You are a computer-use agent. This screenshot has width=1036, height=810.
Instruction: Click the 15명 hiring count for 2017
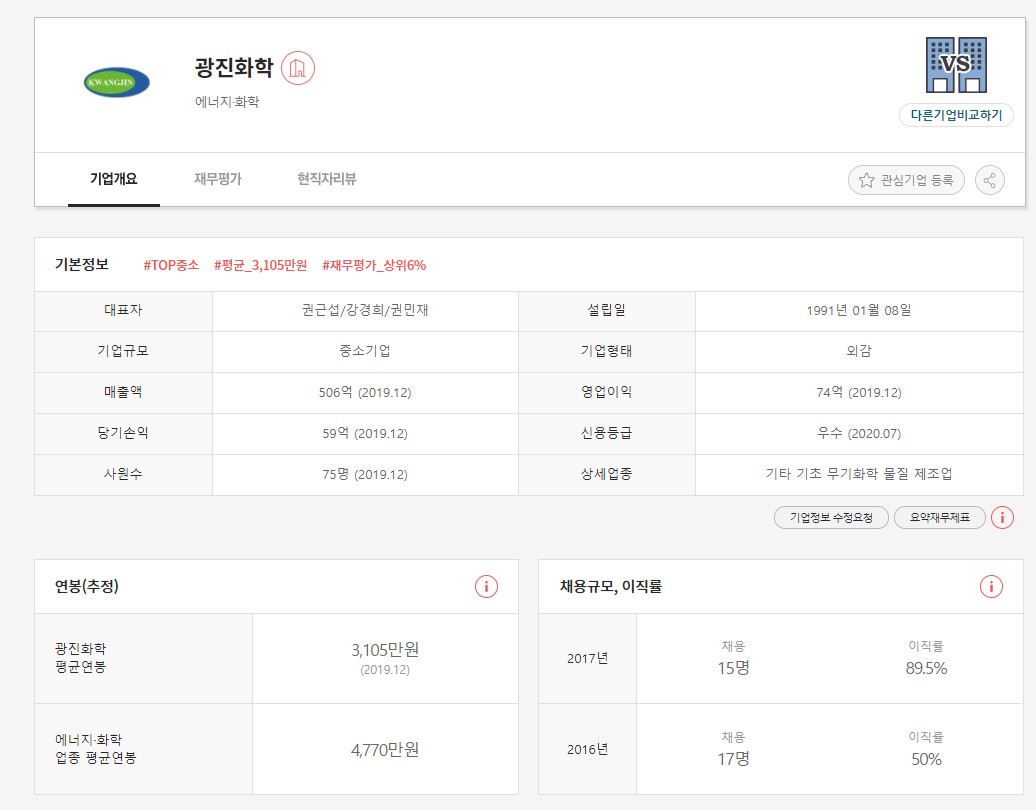click(733, 668)
